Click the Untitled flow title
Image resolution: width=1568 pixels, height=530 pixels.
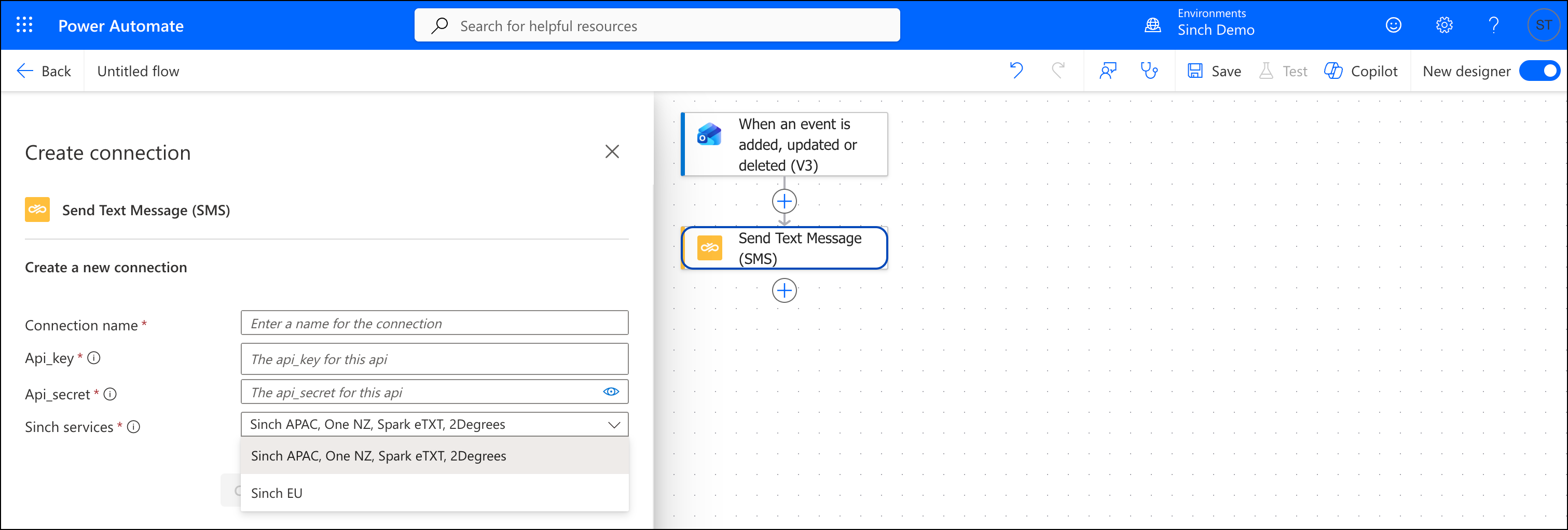pos(138,71)
